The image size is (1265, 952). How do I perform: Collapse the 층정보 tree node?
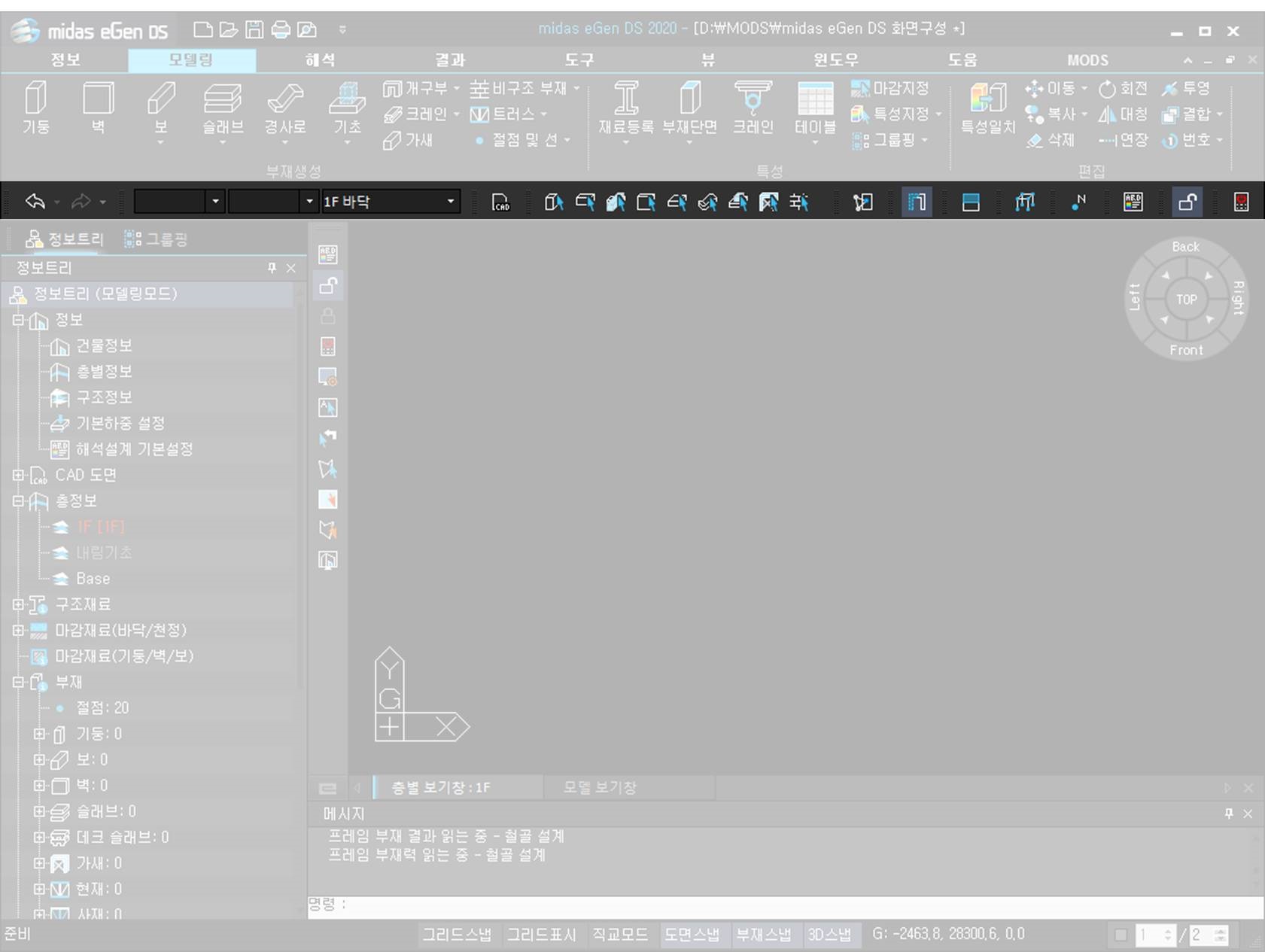coord(18,500)
